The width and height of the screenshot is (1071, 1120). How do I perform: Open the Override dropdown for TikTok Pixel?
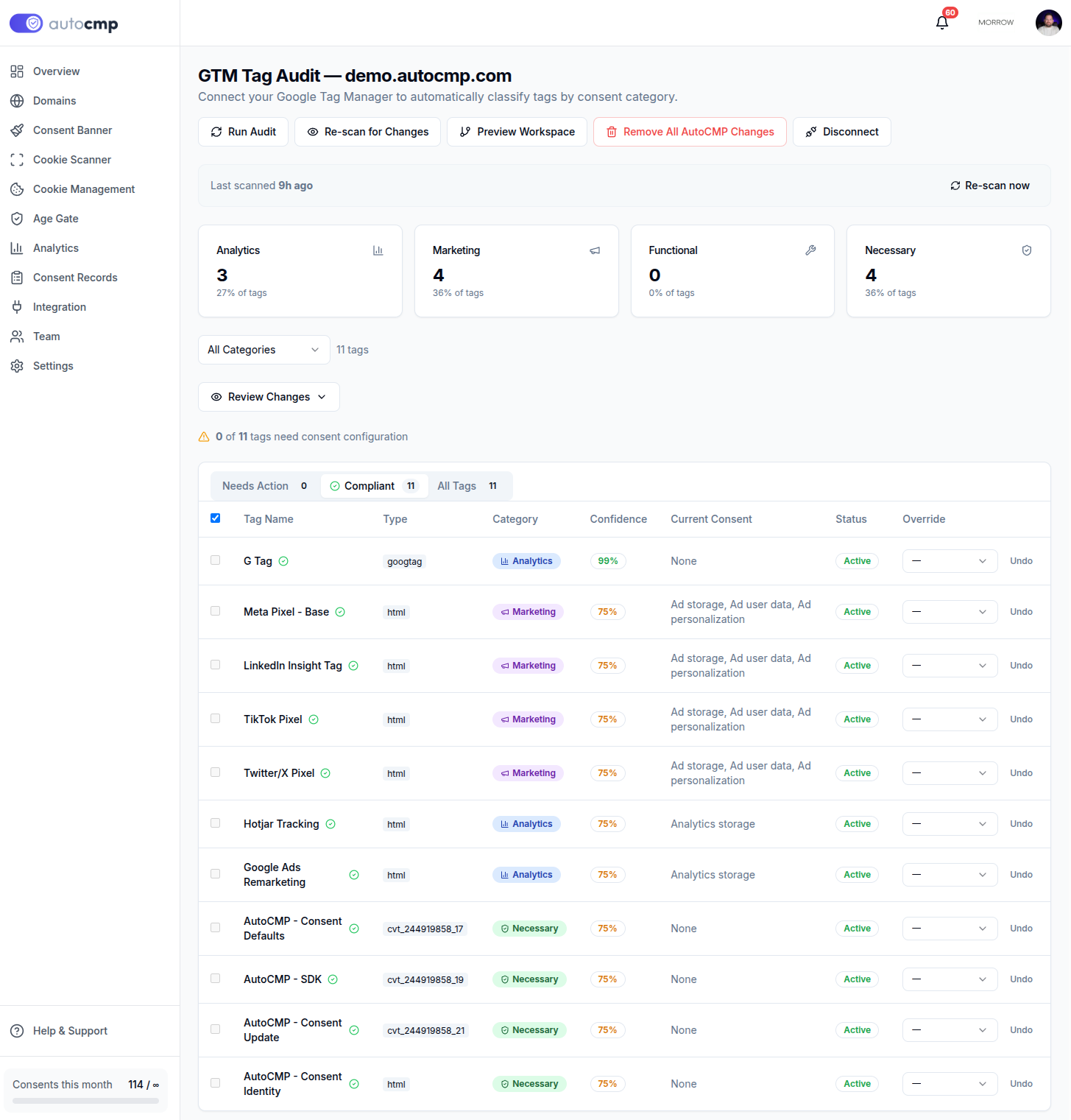(950, 719)
